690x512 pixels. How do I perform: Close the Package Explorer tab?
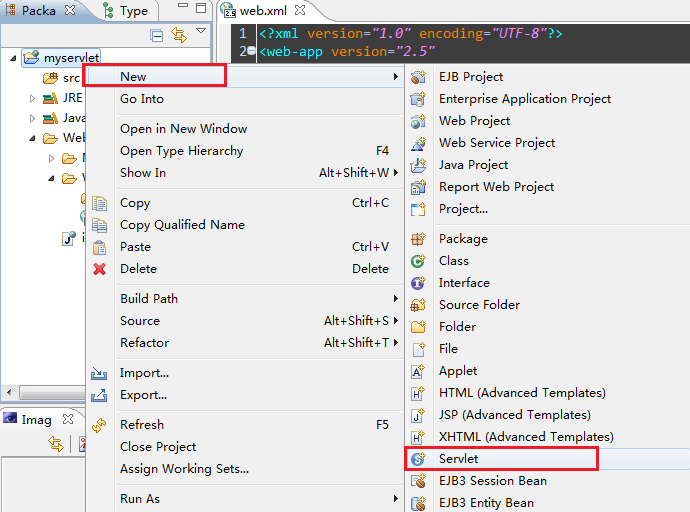70,10
